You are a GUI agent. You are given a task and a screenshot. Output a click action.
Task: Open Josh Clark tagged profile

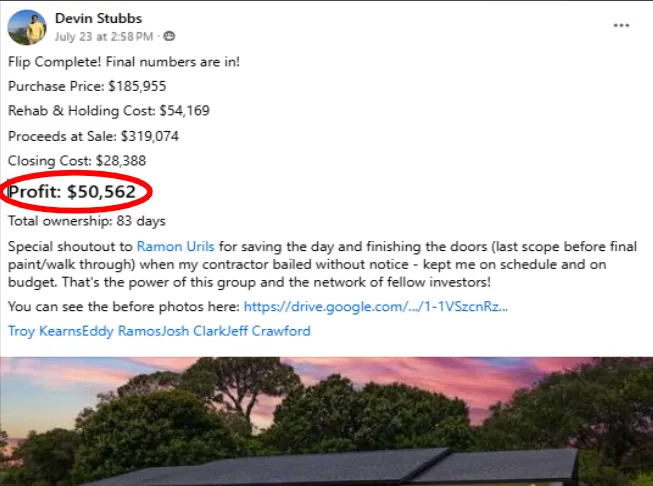point(193,331)
